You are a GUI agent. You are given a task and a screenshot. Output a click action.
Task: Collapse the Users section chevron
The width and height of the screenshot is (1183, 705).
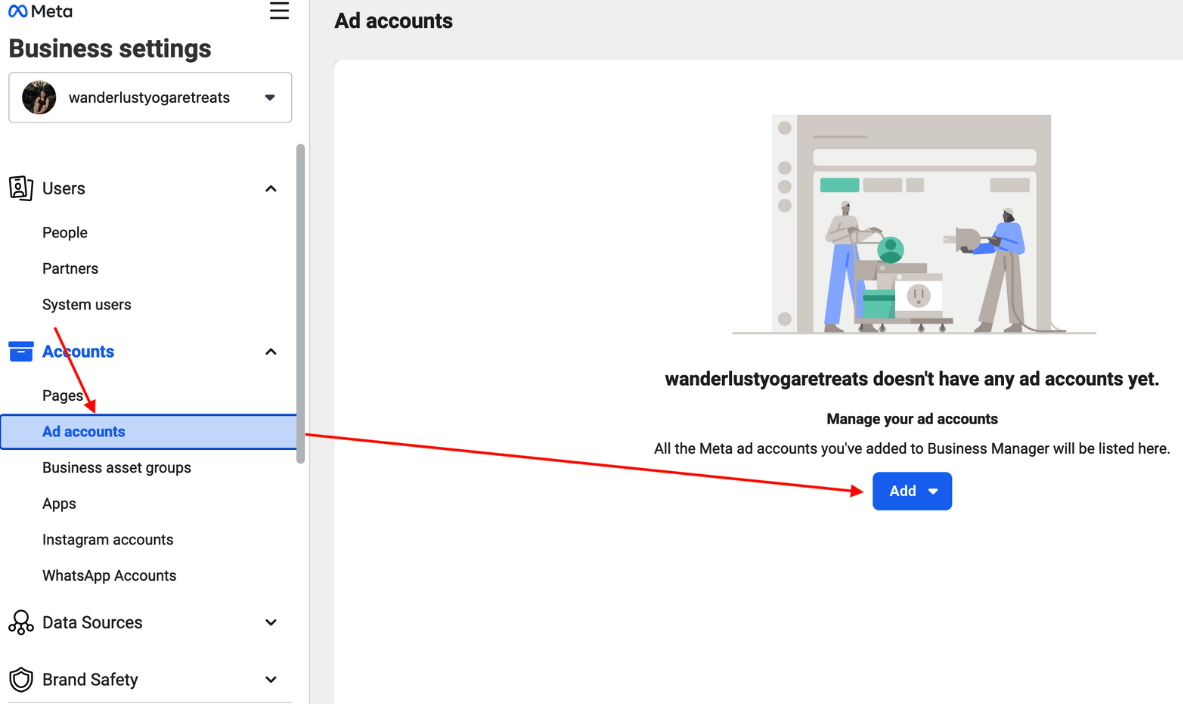tap(271, 189)
